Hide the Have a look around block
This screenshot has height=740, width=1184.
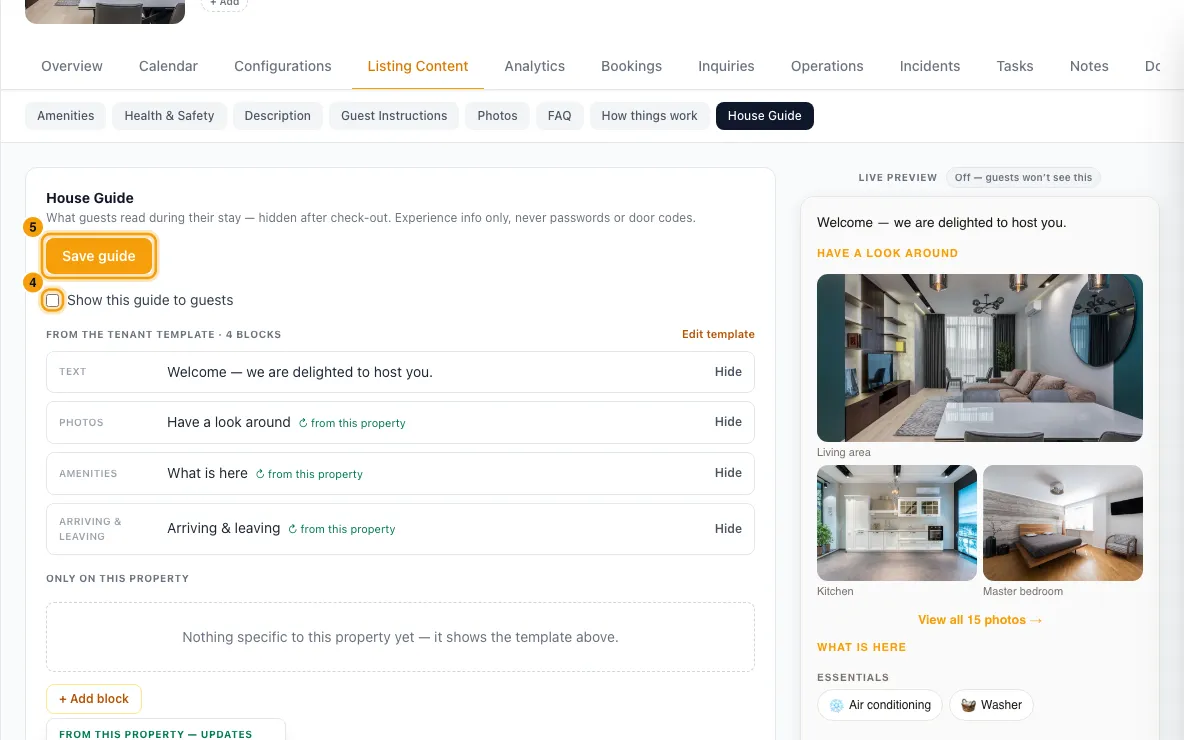[x=728, y=421]
